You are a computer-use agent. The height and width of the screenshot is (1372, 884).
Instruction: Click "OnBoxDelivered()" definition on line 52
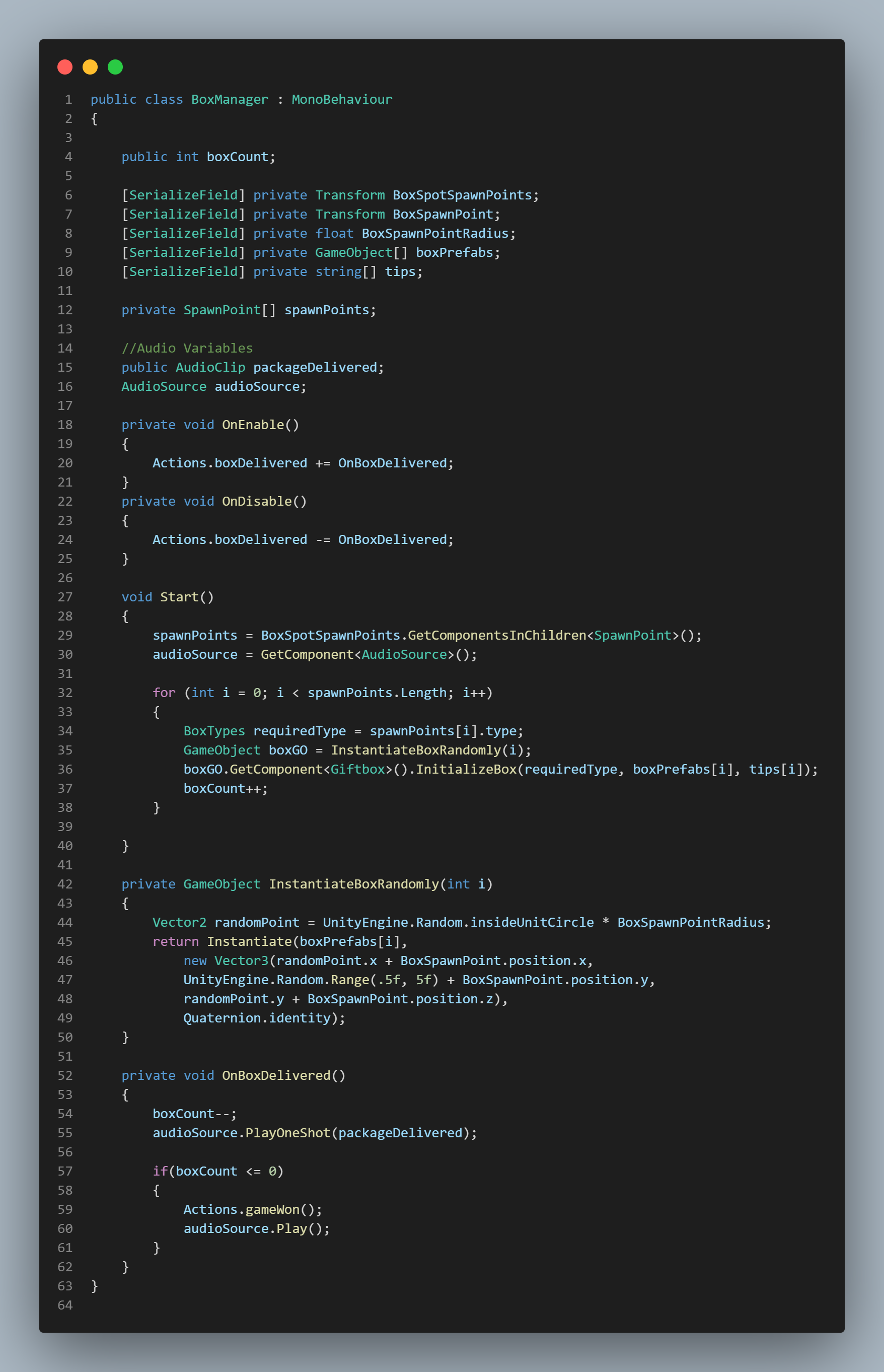pyautogui.click(x=284, y=1076)
